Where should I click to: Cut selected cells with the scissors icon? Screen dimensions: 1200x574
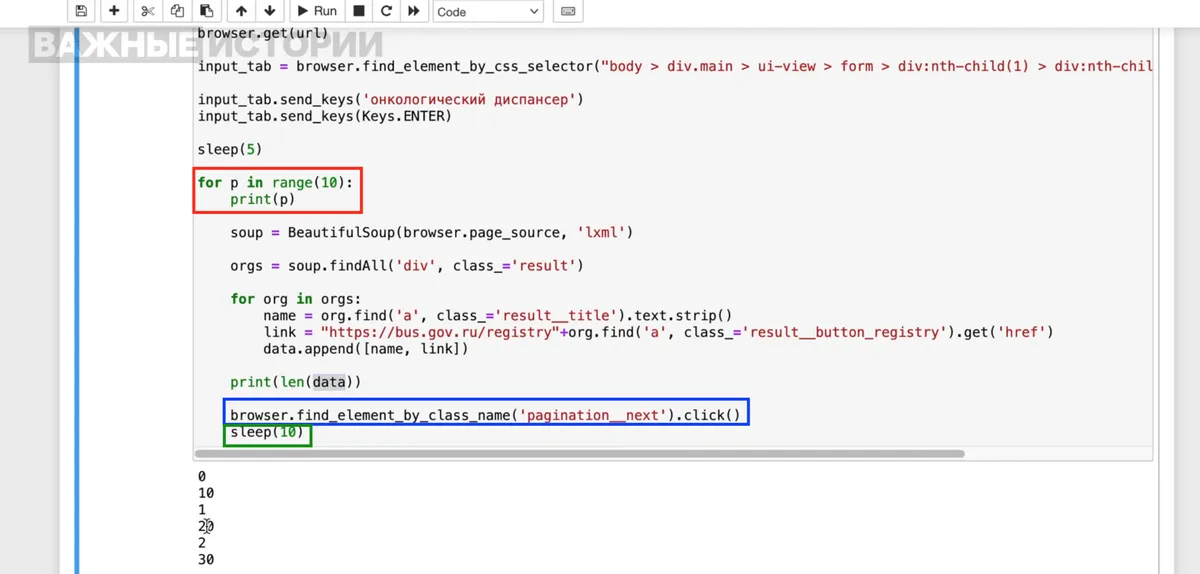(148, 11)
